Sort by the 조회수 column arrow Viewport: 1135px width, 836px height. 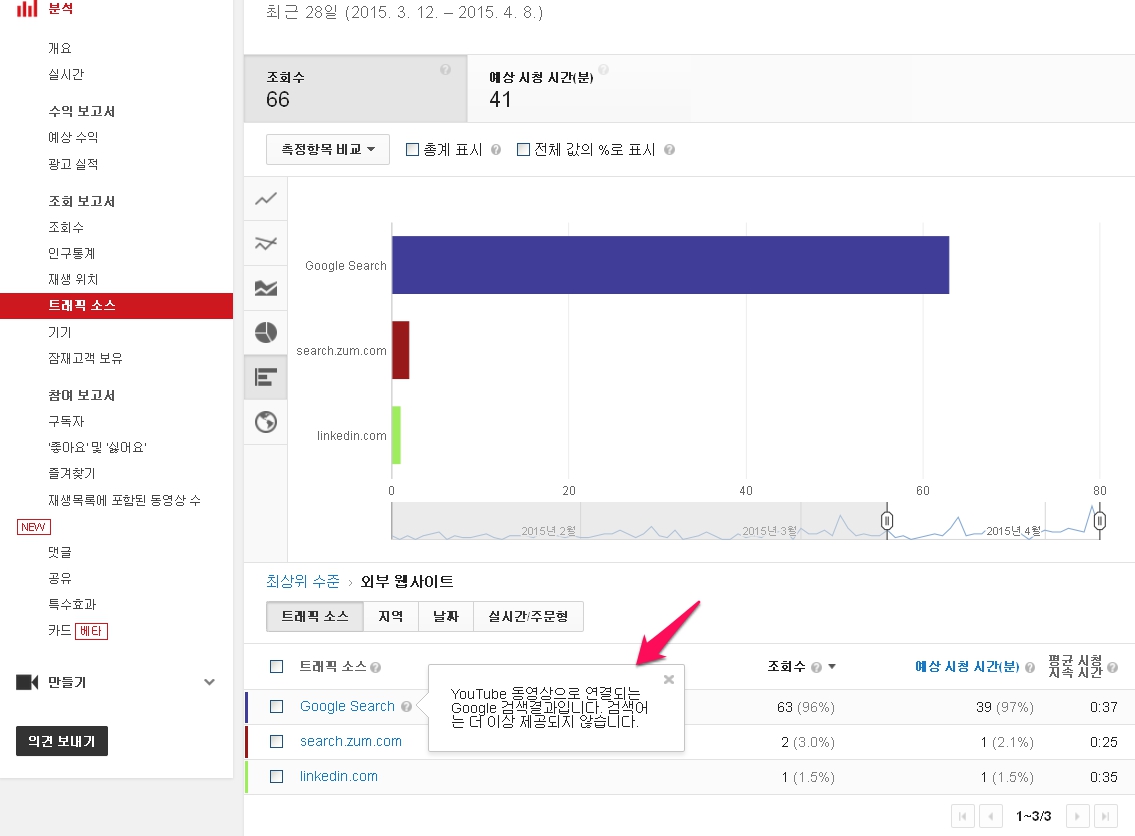[831, 667]
